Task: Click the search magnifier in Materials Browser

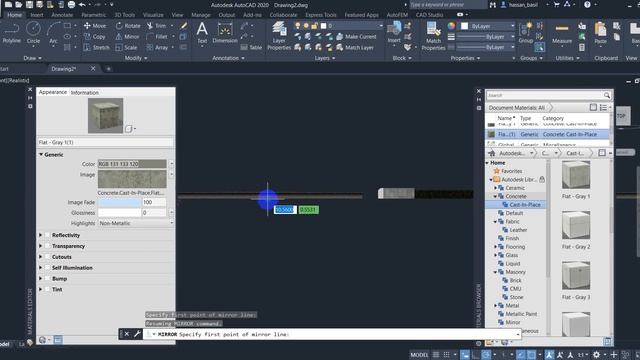Action: coord(607,95)
